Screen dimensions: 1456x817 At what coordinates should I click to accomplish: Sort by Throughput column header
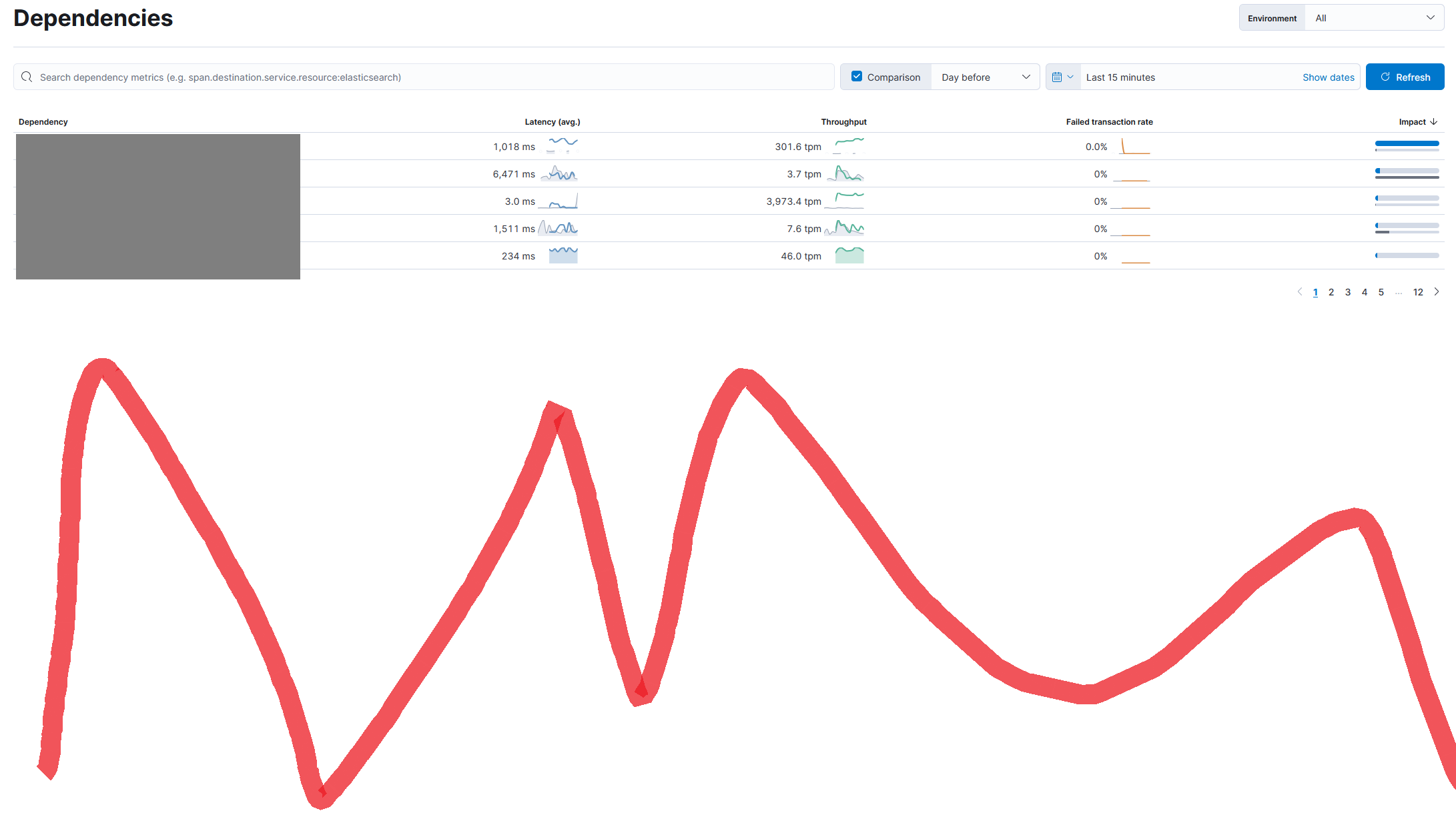(843, 121)
